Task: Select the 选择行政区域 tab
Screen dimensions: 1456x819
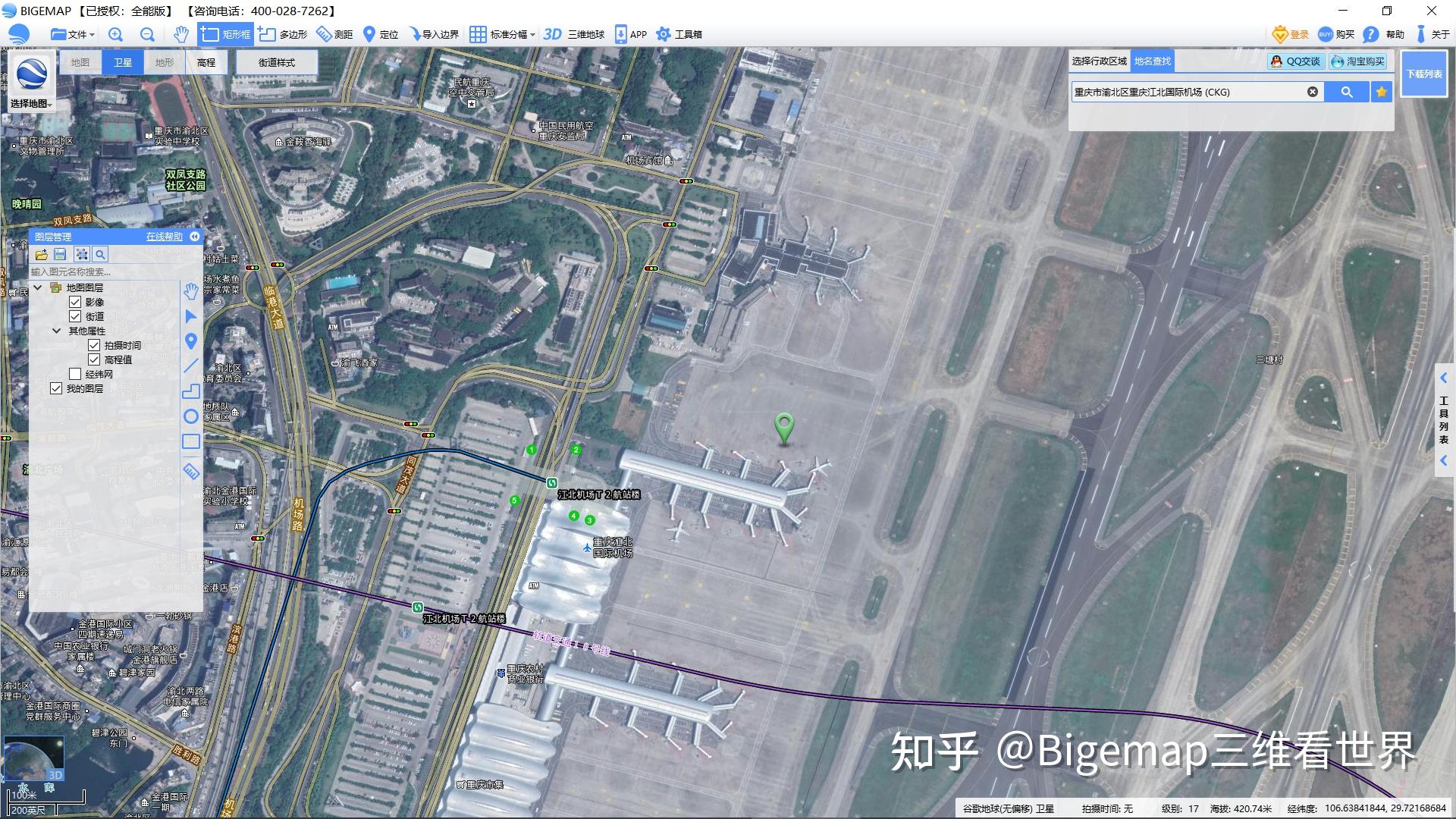Action: (1100, 61)
